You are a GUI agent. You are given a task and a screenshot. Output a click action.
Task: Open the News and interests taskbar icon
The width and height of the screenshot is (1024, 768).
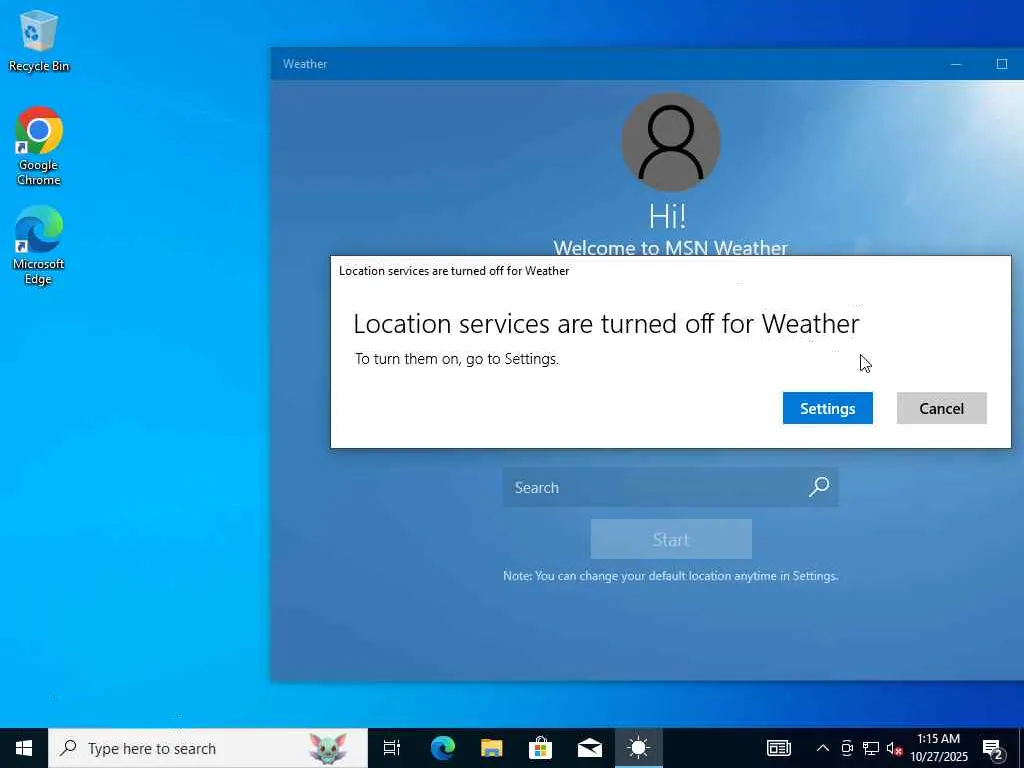pyautogui.click(x=778, y=748)
